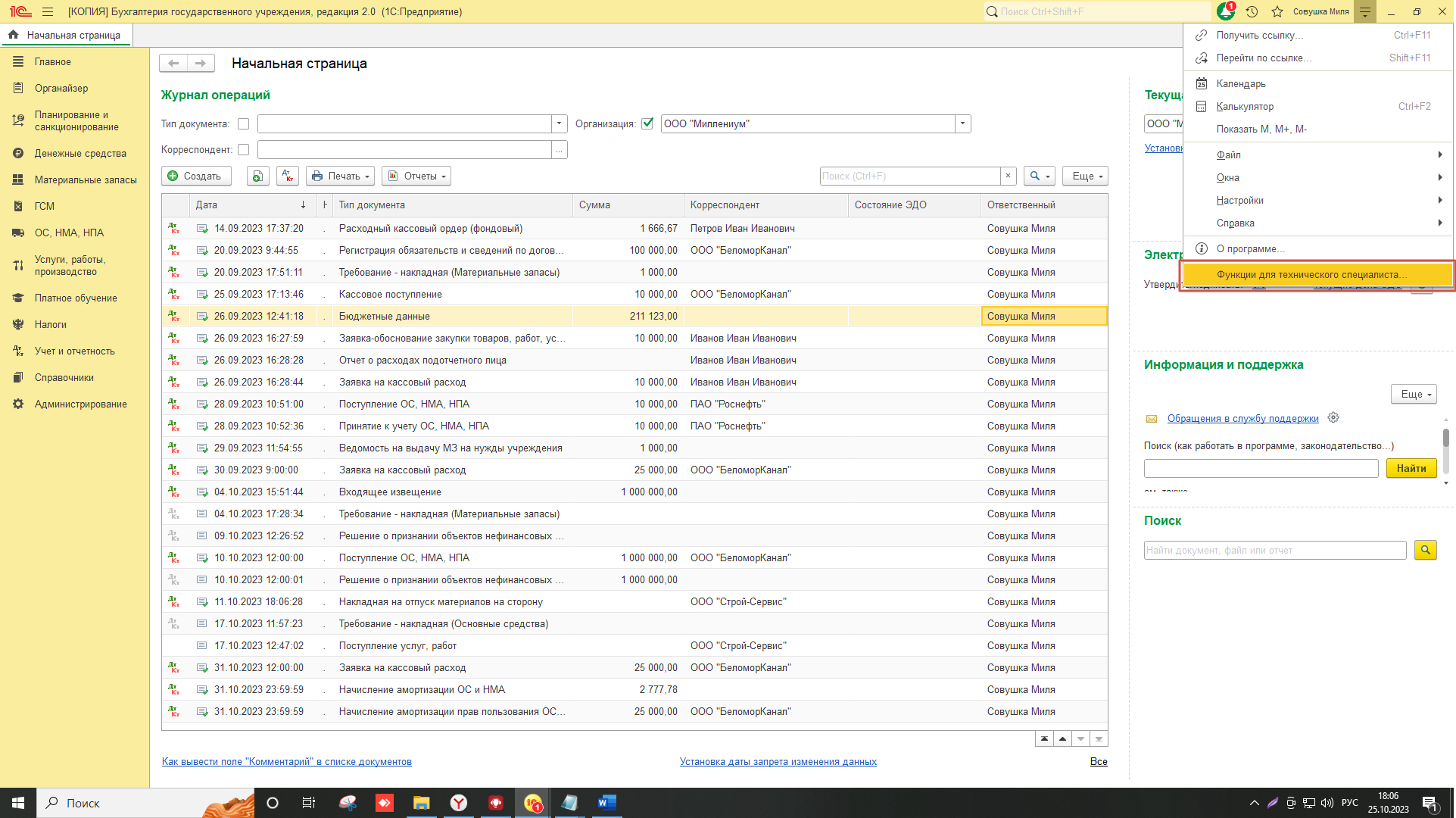Click the copy document icon beside Создать
The width and height of the screenshot is (1456, 818).
point(258,176)
